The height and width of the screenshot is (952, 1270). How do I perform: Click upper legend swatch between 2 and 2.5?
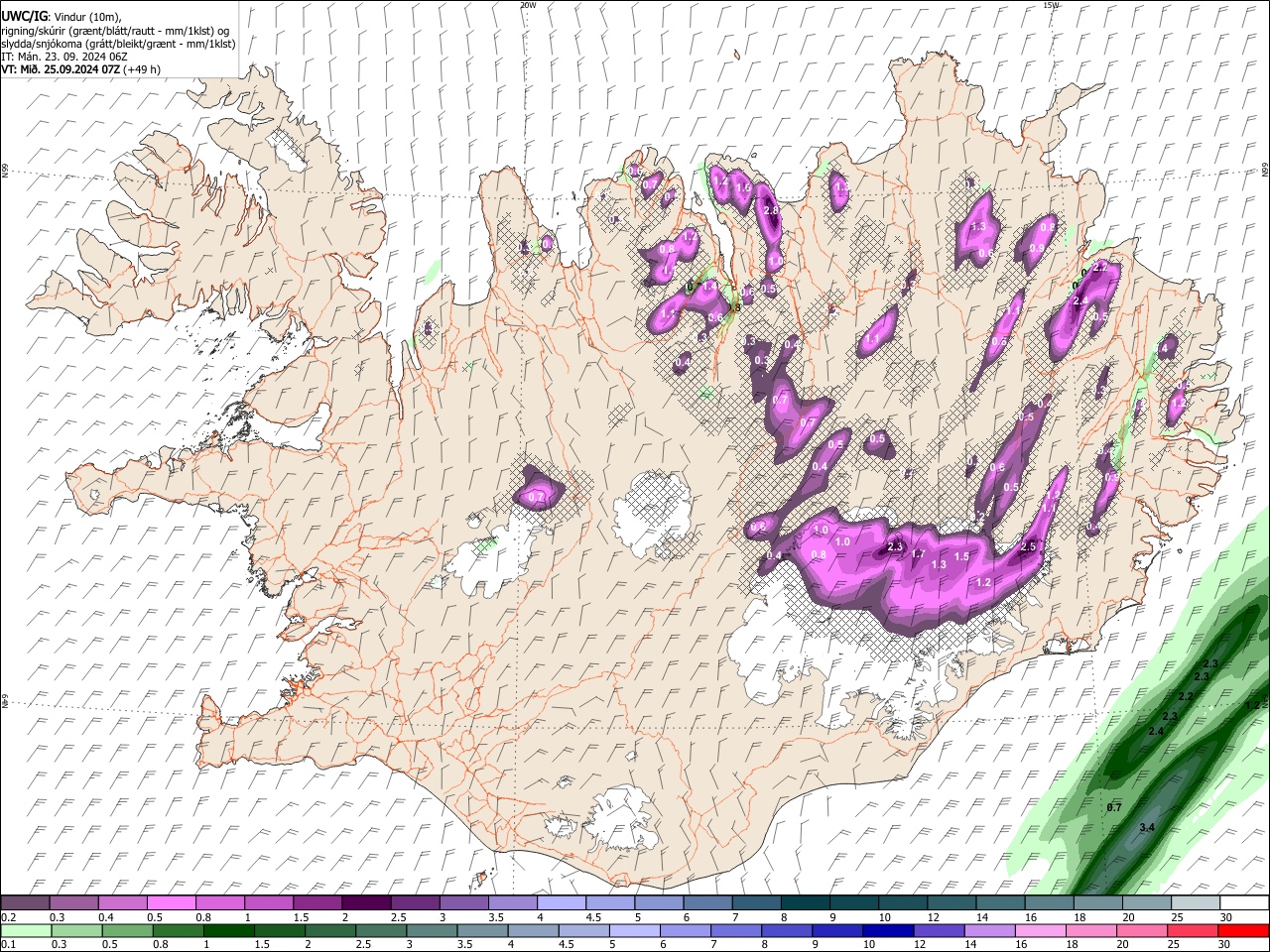pyautogui.click(x=366, y=903)
